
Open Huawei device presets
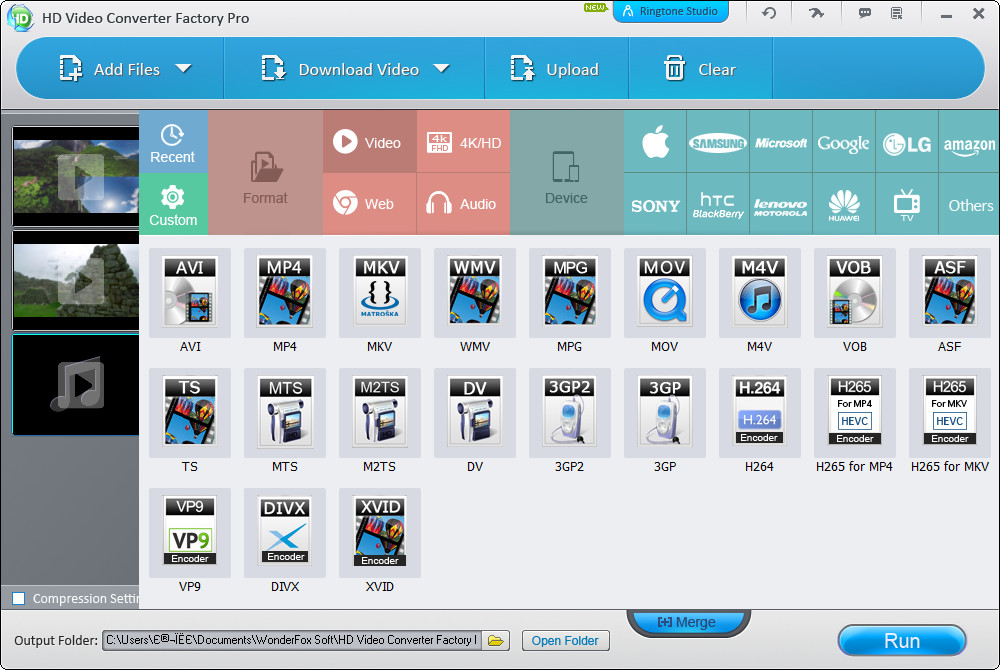tap(844, 204)
